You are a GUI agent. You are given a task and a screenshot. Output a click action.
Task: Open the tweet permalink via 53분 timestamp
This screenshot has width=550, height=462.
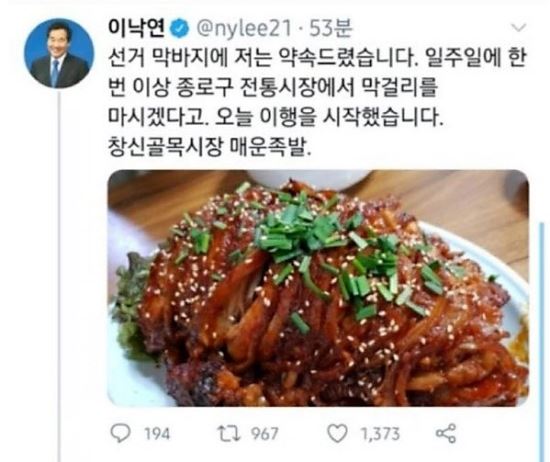pyautogui.click(x=330, y=28)
